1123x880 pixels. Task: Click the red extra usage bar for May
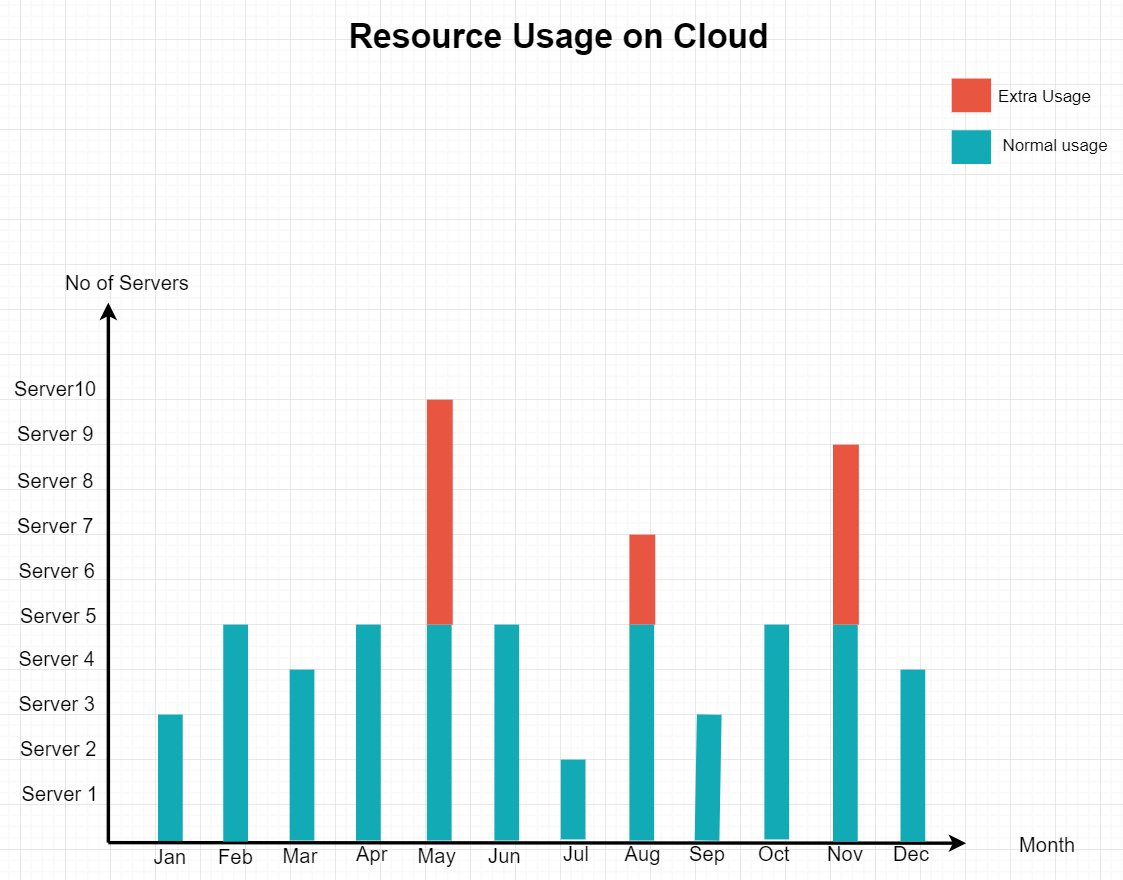click(x=439, y=512)
